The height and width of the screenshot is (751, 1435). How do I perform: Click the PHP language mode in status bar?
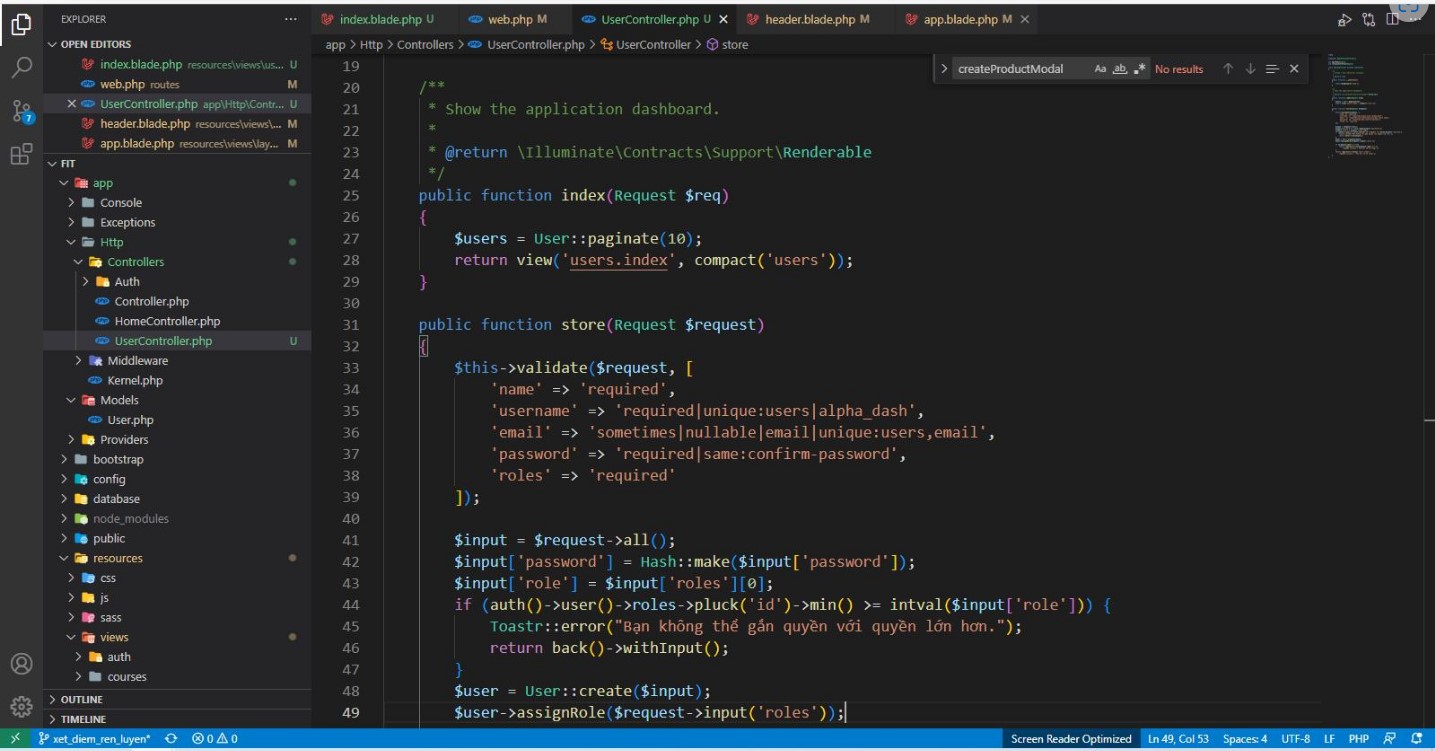tap(1358, 739)
